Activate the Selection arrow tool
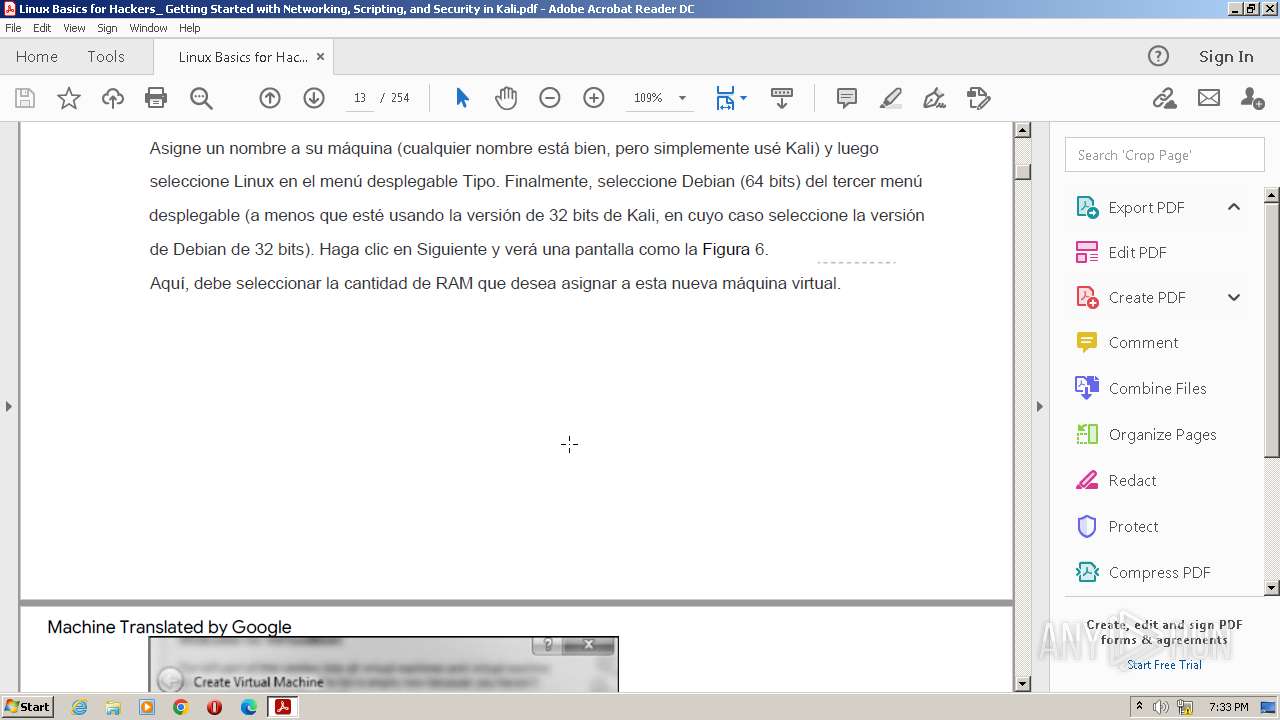The image size is (1280, 720). pos(462,98)
